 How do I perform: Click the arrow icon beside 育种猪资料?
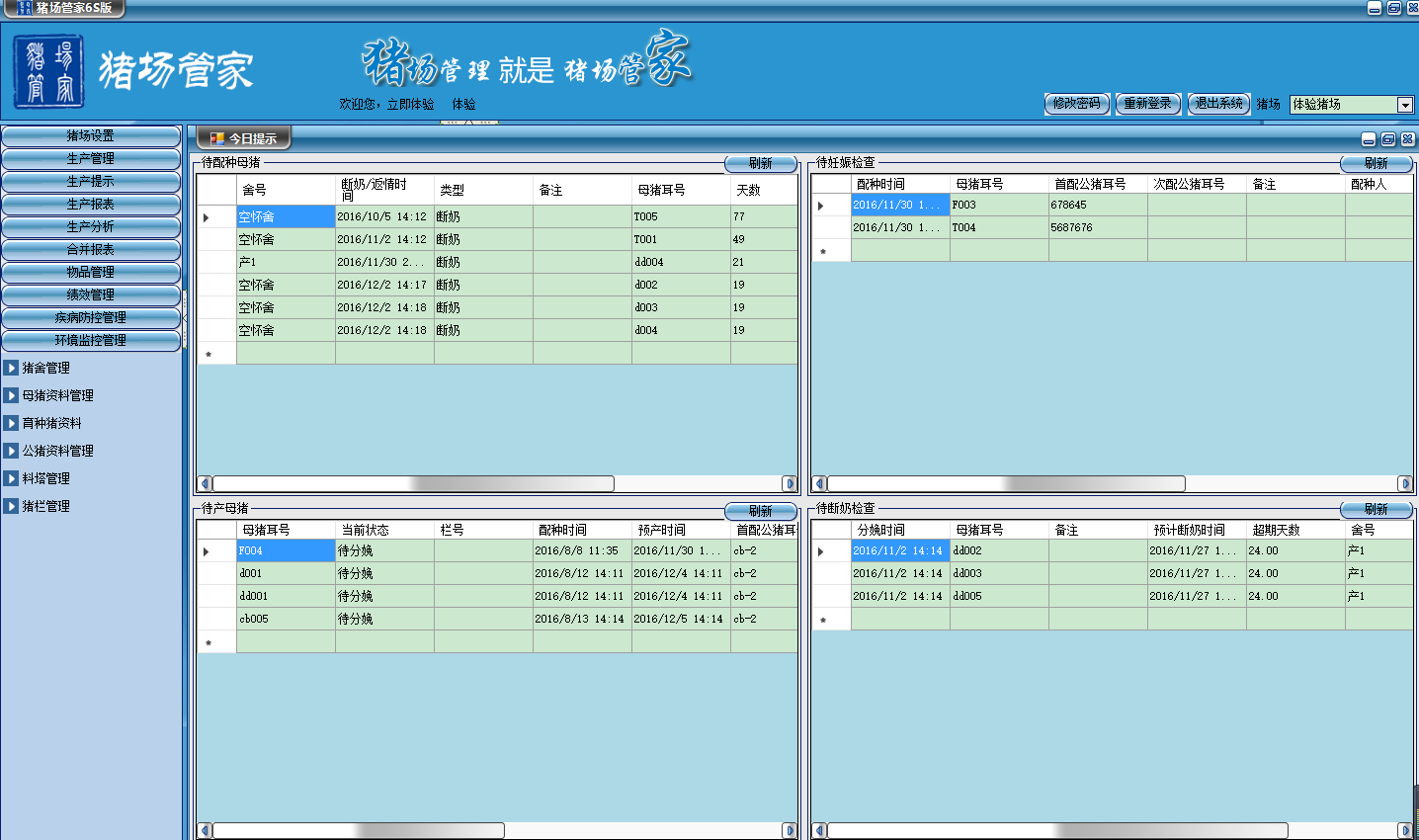(x=11, y=423)
